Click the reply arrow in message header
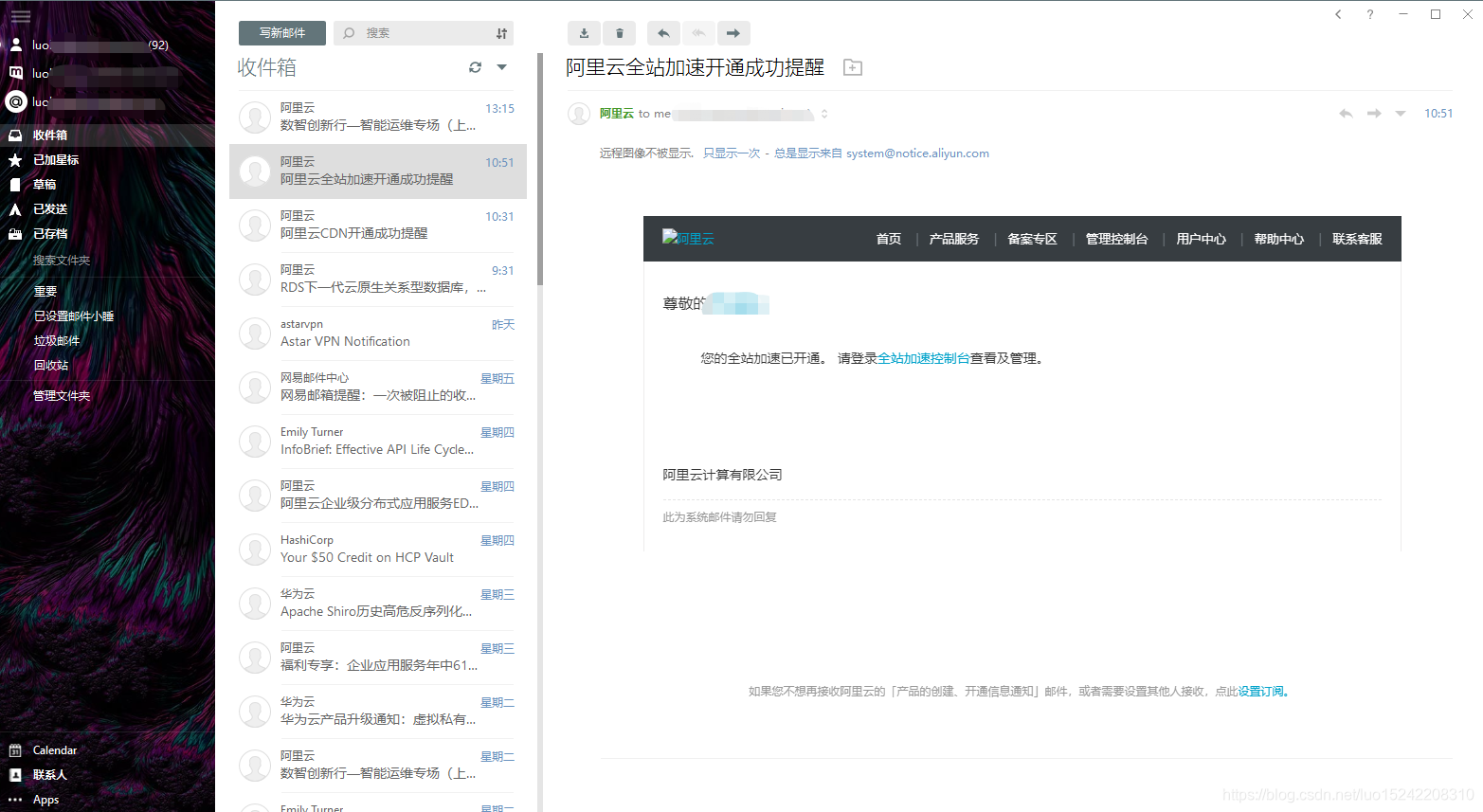The height and width of the screenshot is (812, 1483). [1346, 114]
